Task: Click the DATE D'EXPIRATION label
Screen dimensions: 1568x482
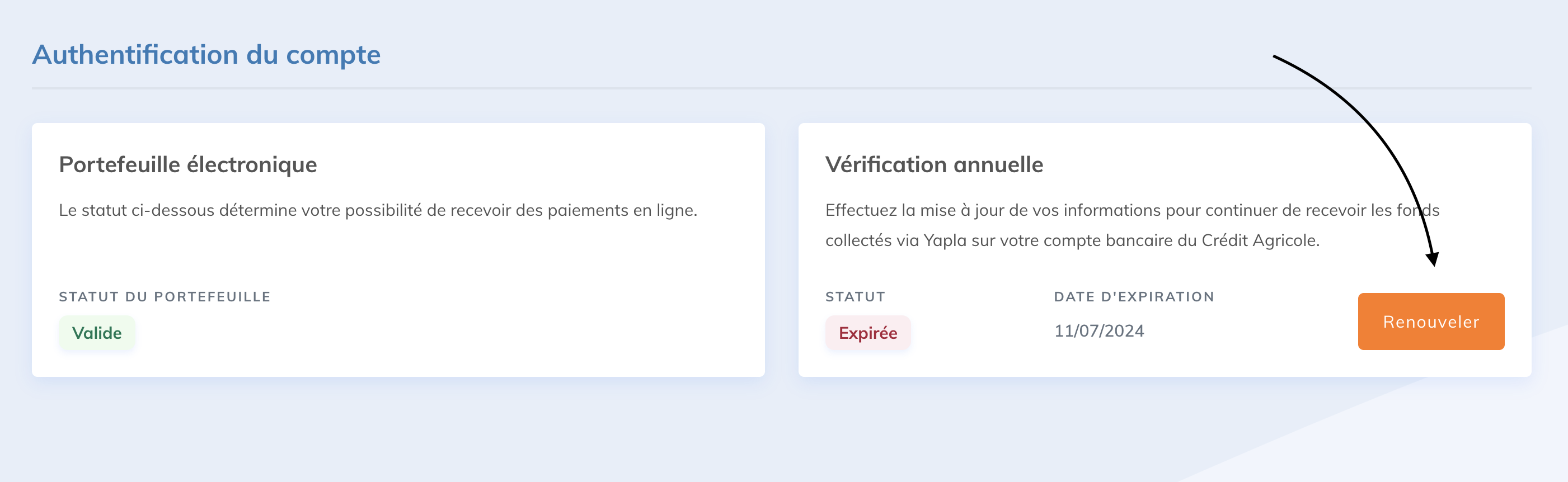Action: pyautogui.click(x=1134, y=296)
